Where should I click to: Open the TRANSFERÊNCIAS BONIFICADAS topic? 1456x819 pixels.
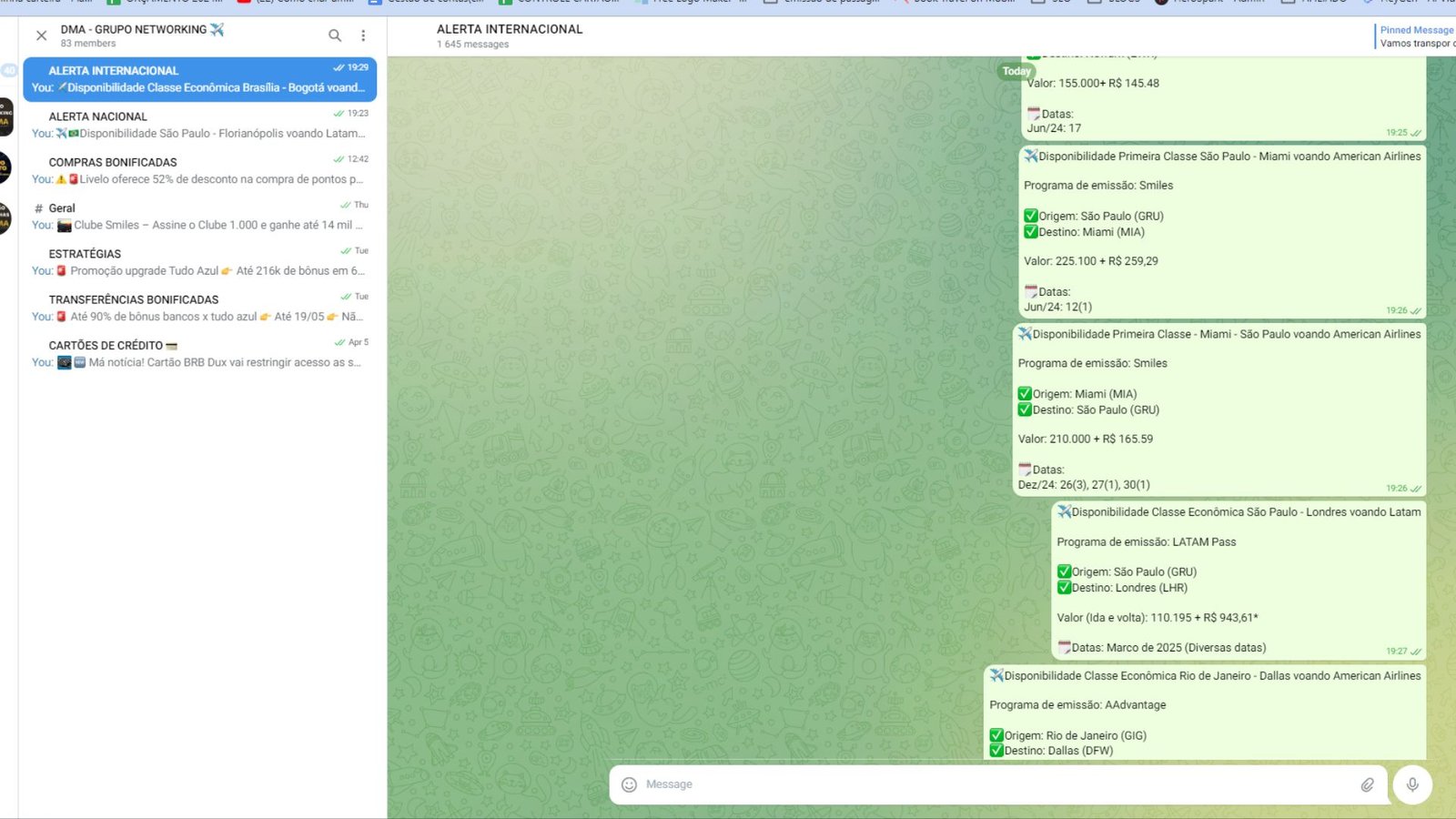point(199,308)
